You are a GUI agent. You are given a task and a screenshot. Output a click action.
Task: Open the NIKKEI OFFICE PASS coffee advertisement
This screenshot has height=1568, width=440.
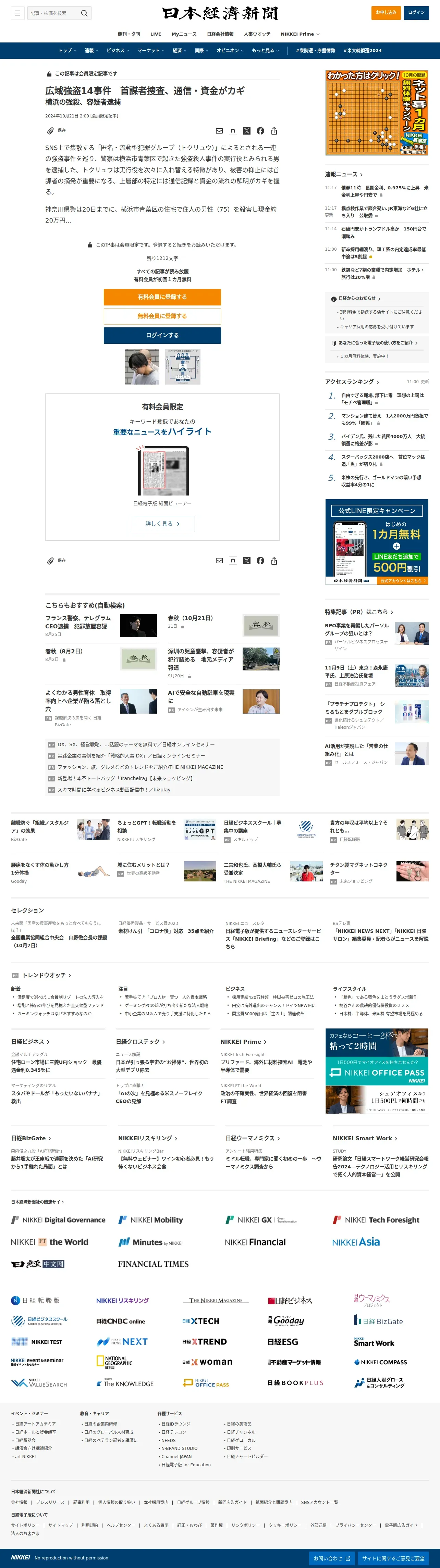377,1071
